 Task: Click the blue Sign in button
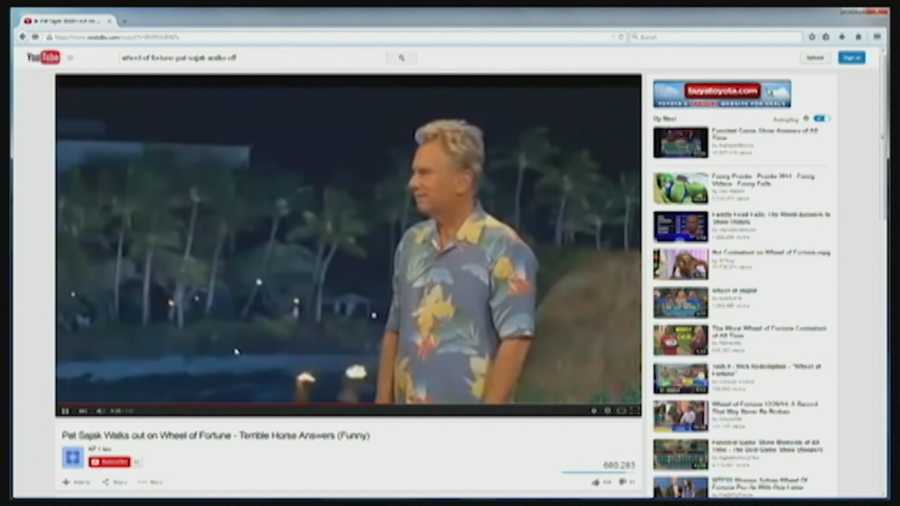(852, 58)
